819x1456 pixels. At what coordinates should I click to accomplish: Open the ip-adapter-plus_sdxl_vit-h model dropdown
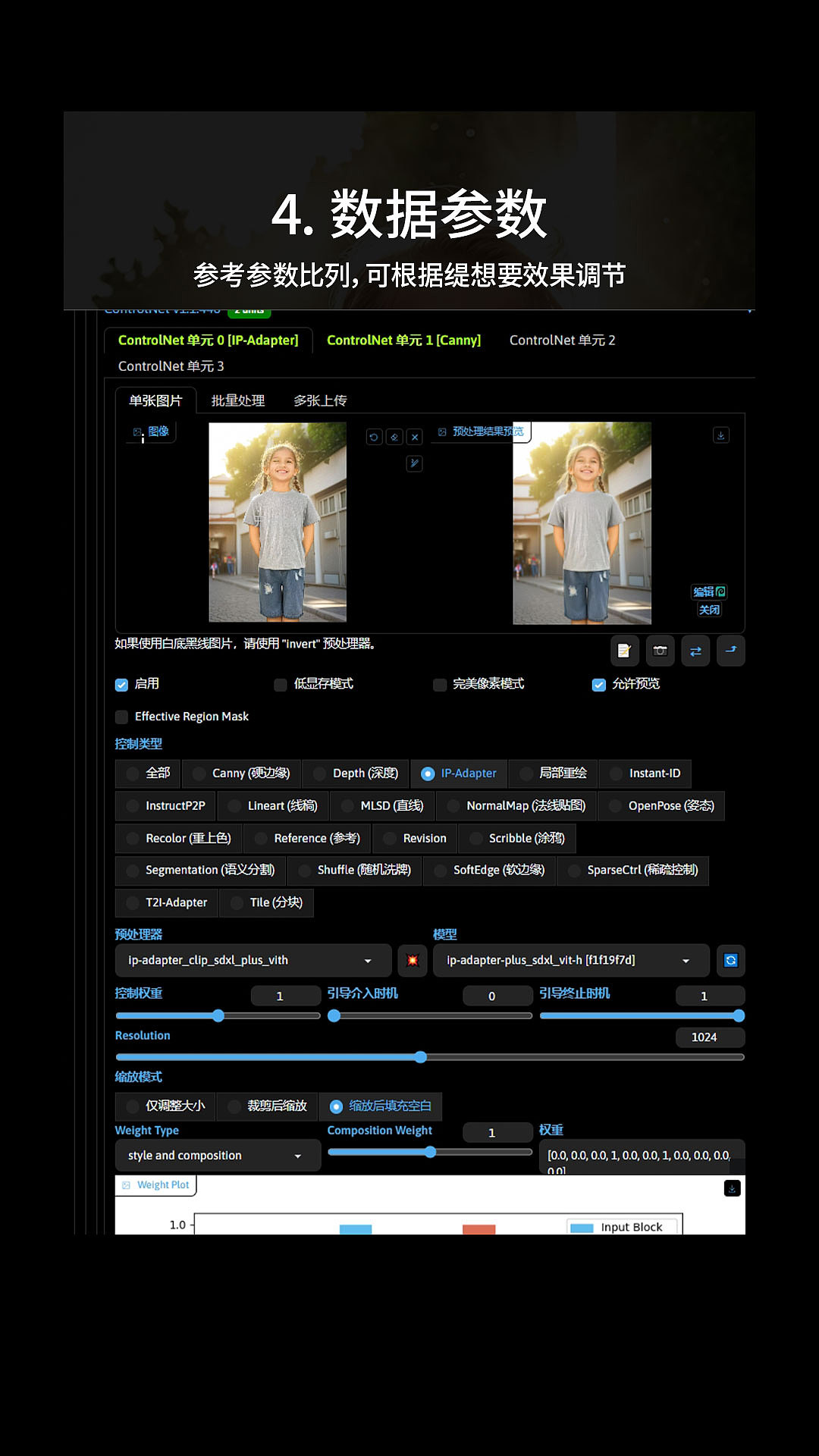tap(571, 960)
